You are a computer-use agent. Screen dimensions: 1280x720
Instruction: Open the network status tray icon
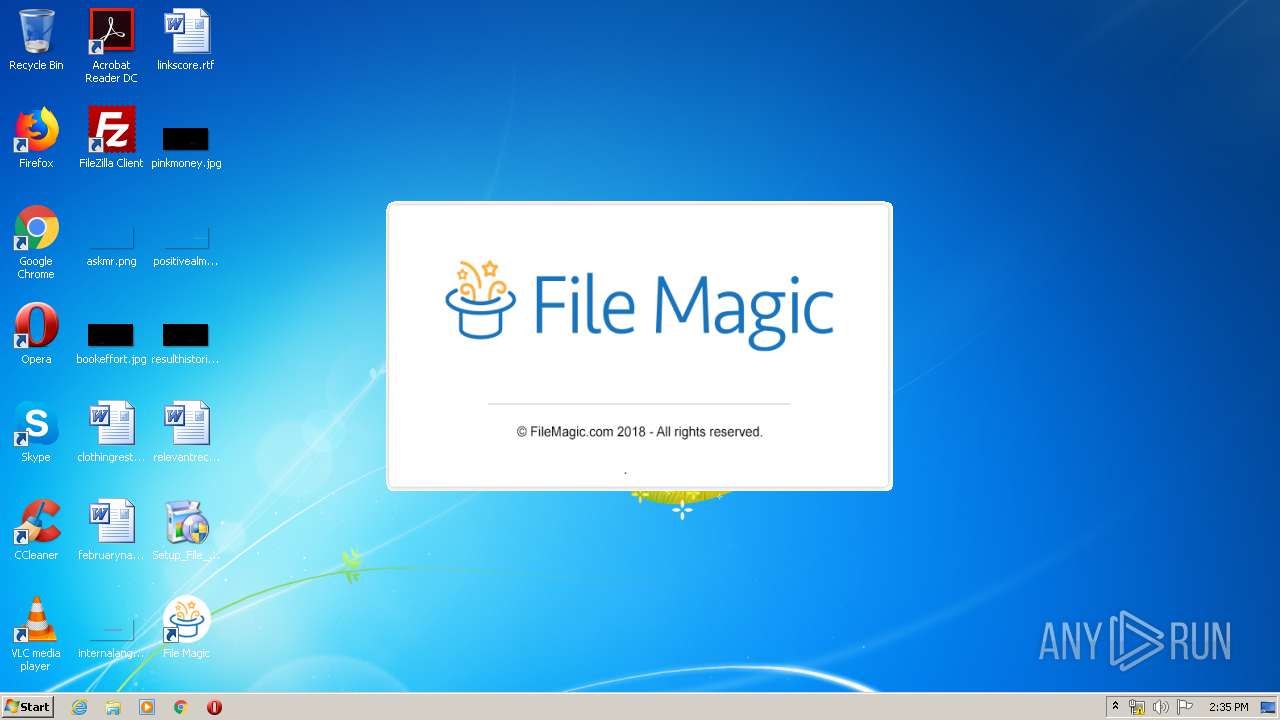1137,707
